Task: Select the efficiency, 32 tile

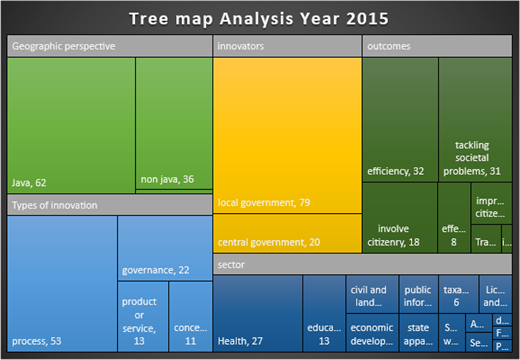Action: pos(400,120)
